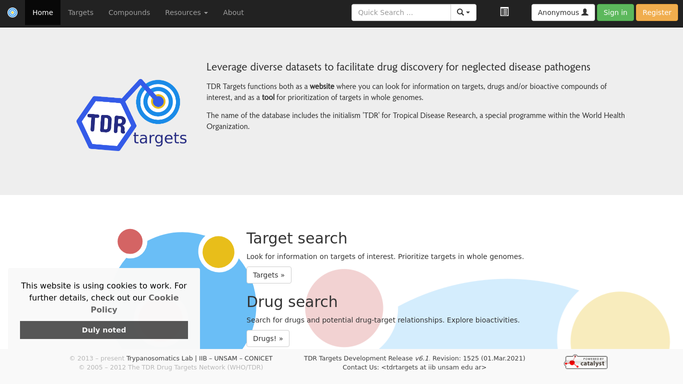Click the powered by Catalyst badge
Image resolution: width=683 pixels, height=384 pixels.
[x=586, y=362]
